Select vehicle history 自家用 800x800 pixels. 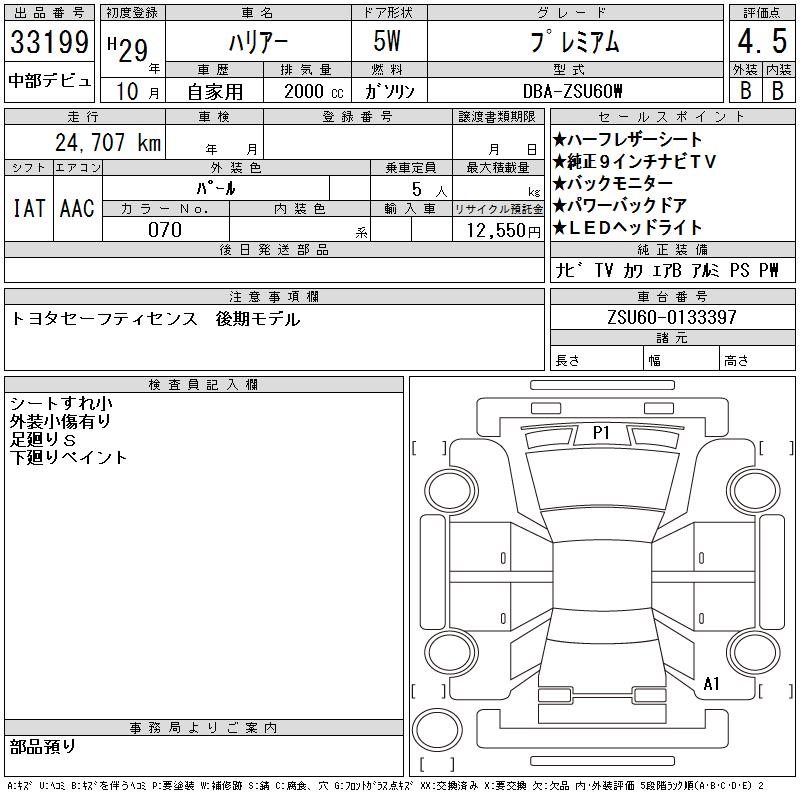[215, 92]
